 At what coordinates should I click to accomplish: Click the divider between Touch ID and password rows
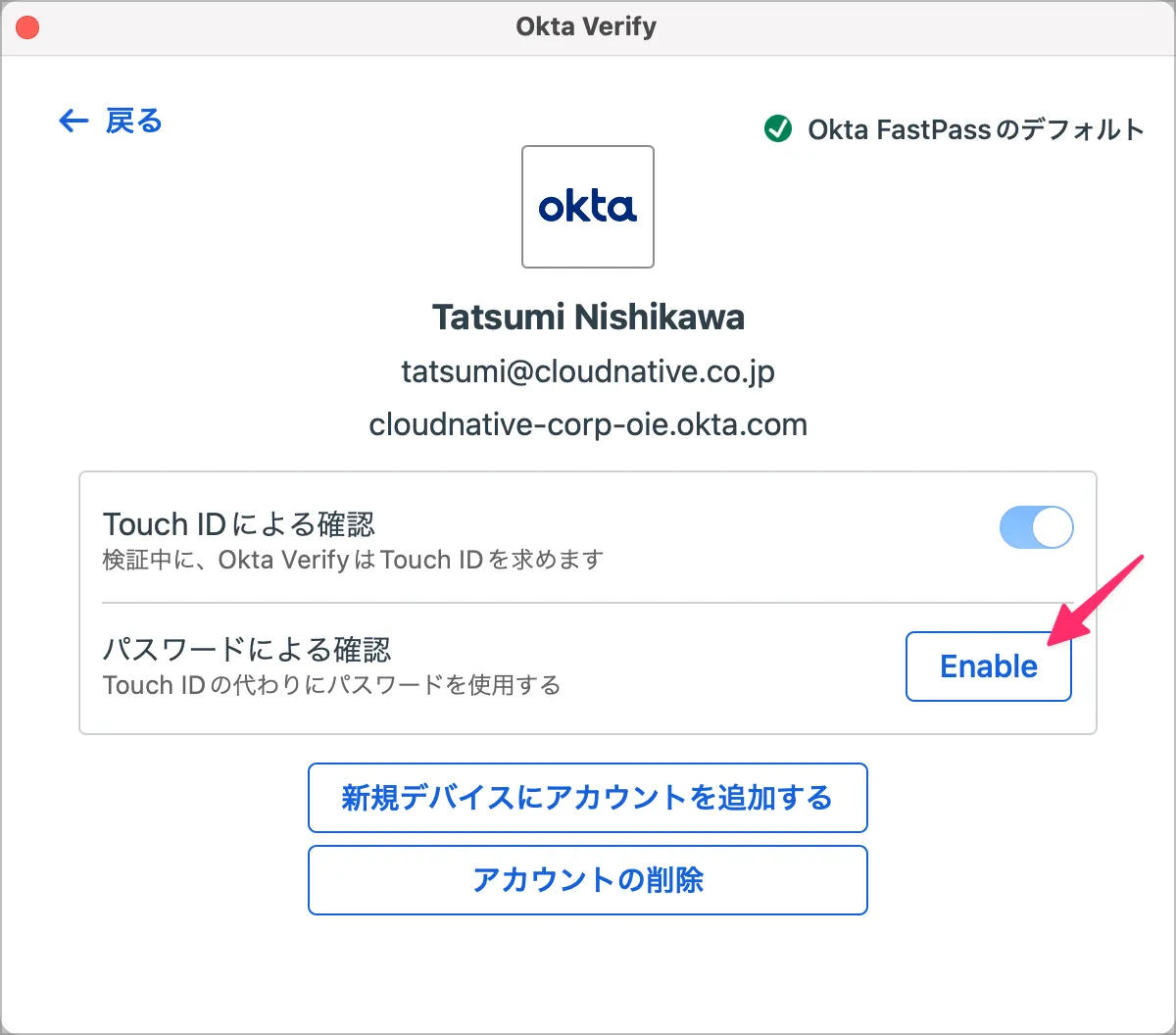pyautogui.click(x=588, y=603)
